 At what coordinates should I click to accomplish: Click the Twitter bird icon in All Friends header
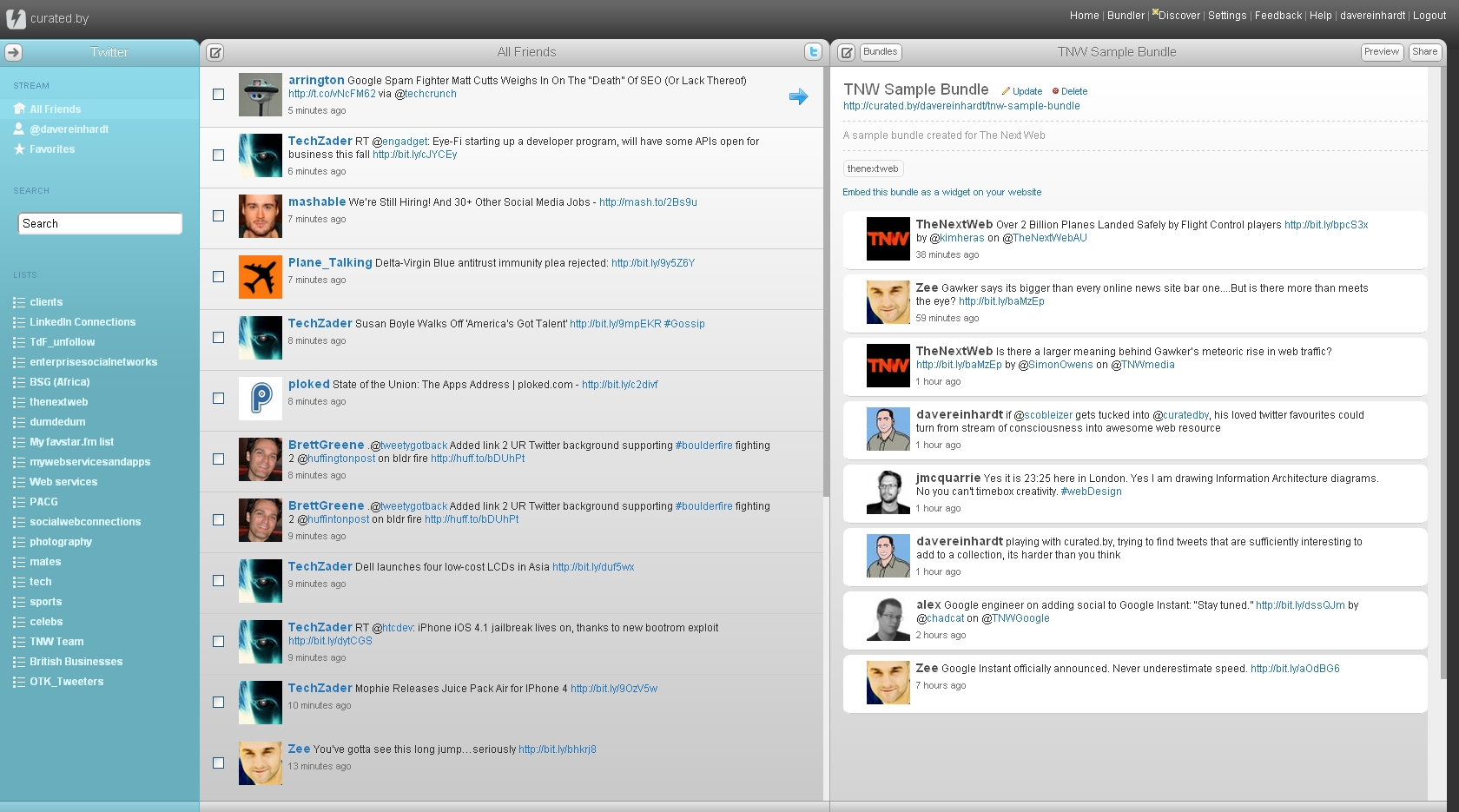click(x=814, y=52)
